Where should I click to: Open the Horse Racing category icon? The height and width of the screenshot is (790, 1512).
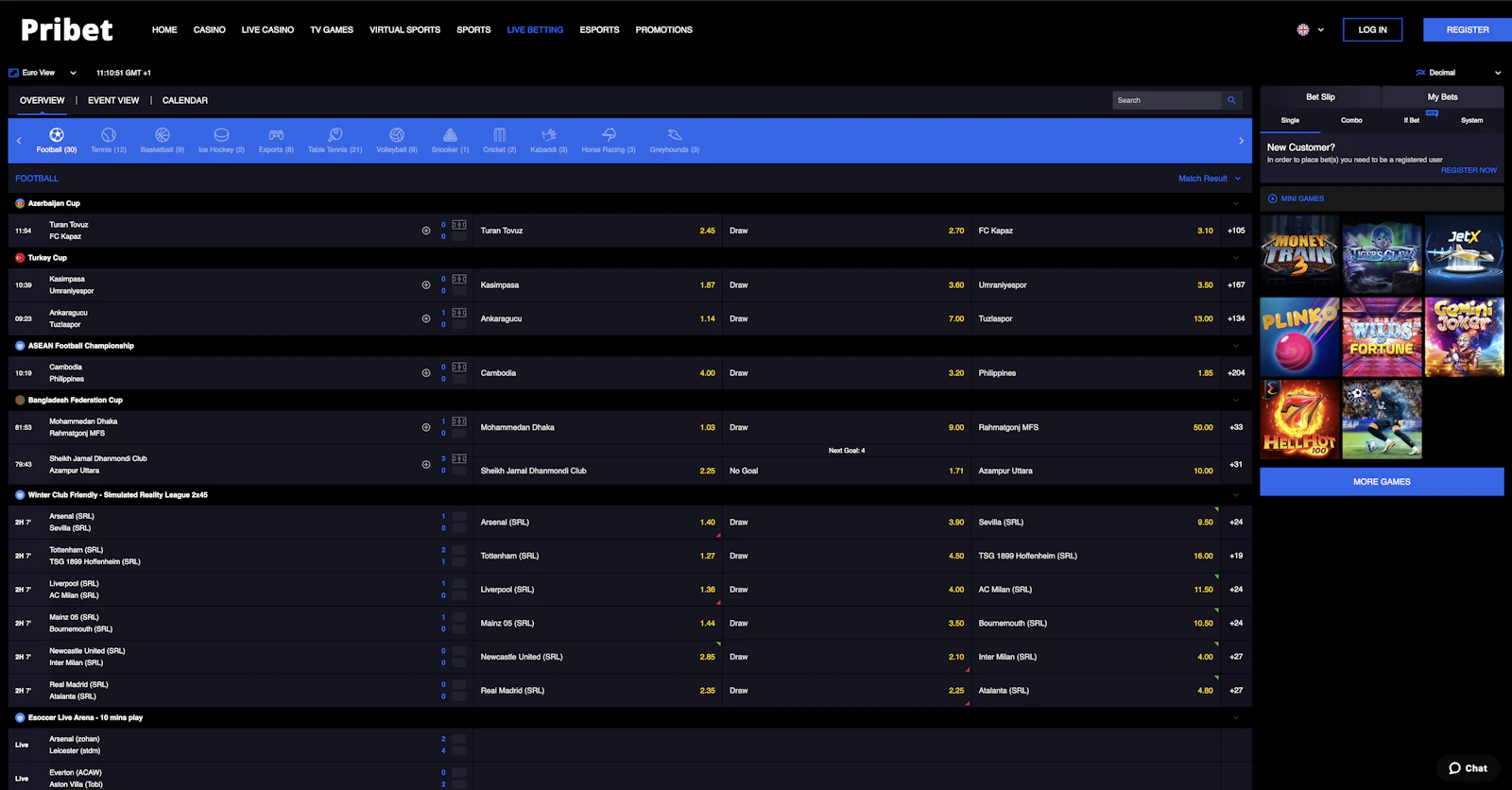[609, 136]
